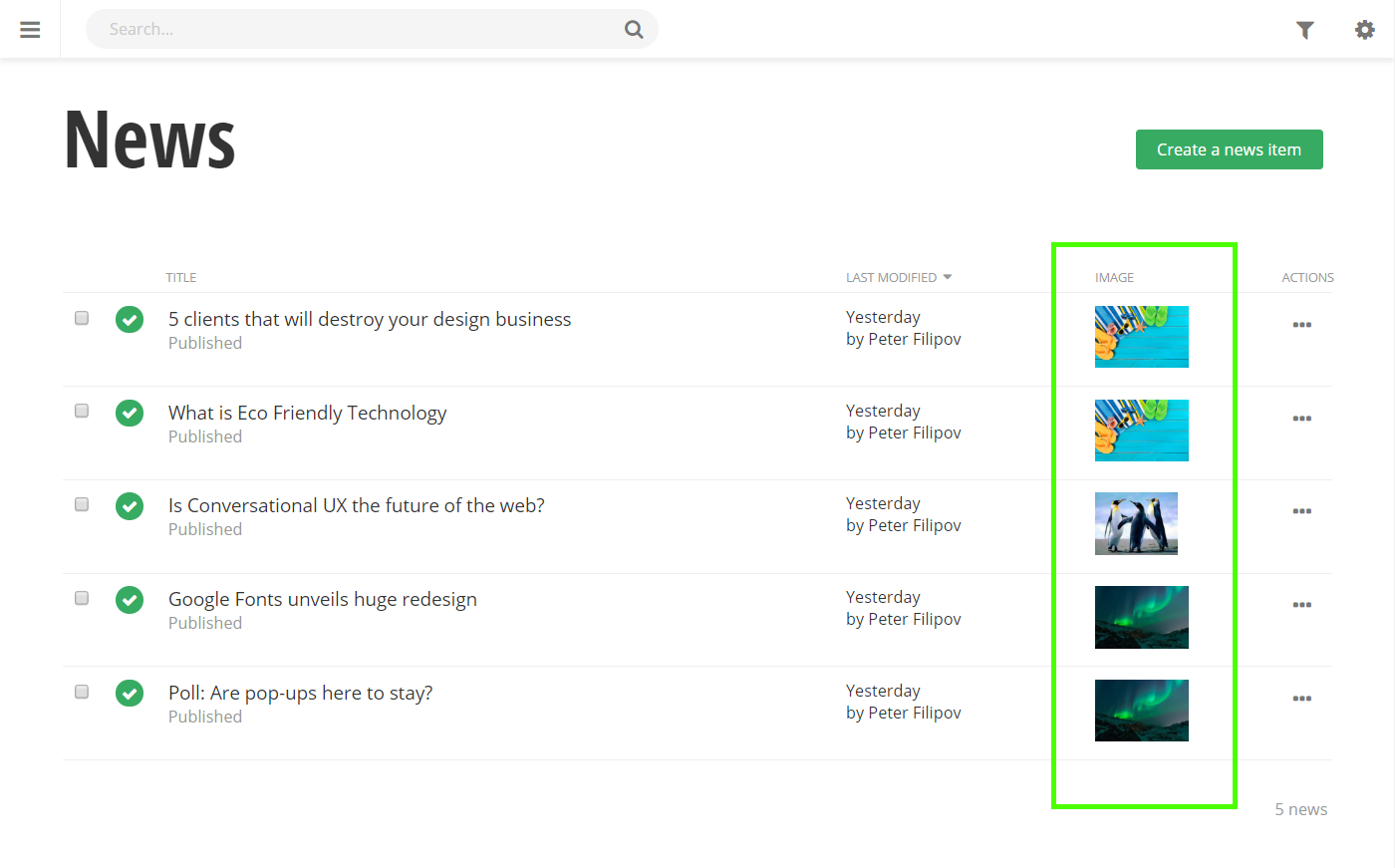Tick checkbox for Is Conversational UX article
Image resolution: width=1395 pixels, height=868 pixels.
[x=82, y=504]
